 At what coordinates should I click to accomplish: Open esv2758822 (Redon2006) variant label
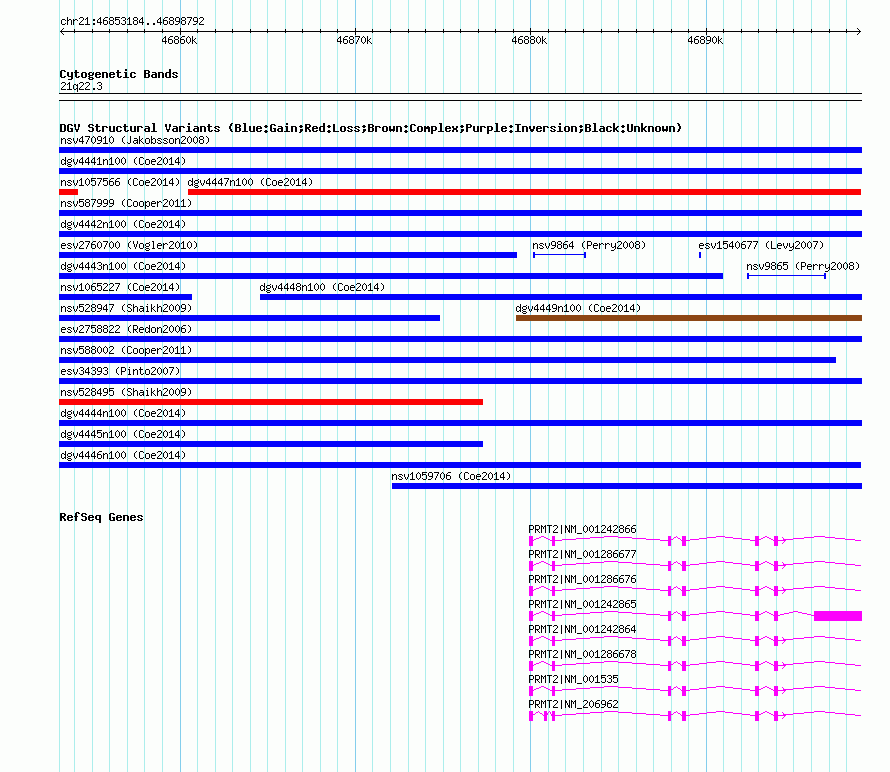[126, 329]
